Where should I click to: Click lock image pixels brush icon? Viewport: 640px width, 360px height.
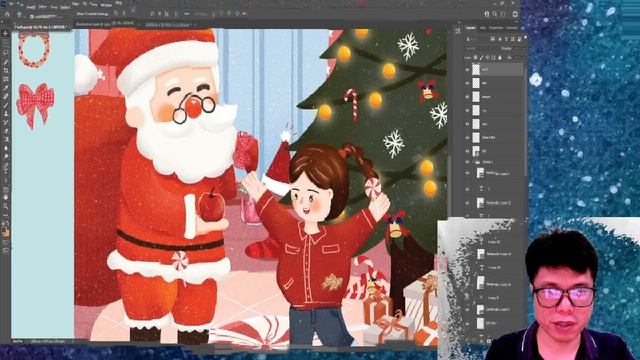(481, 58)
